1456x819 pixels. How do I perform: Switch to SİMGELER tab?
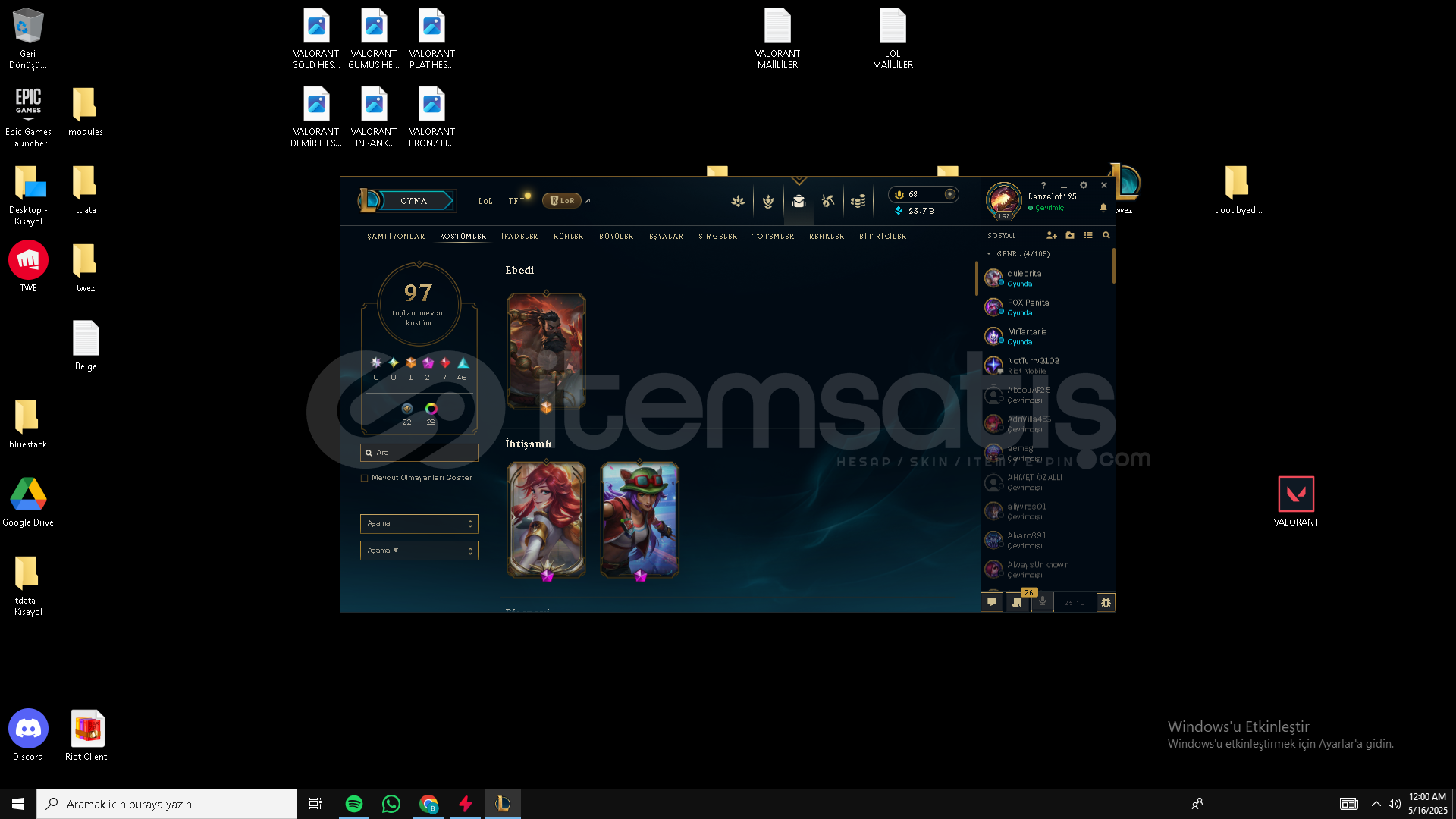[718, 237]
